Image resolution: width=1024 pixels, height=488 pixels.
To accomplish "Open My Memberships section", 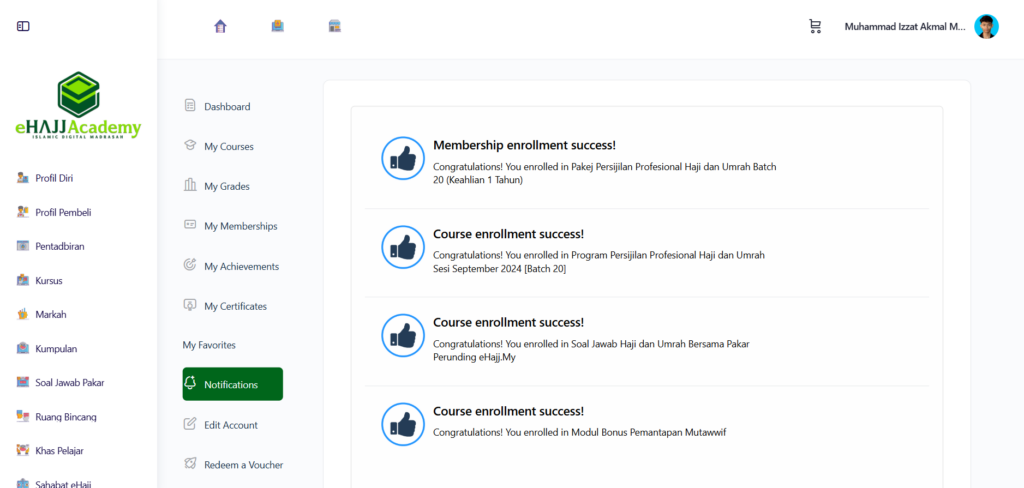I will [240, 226].
